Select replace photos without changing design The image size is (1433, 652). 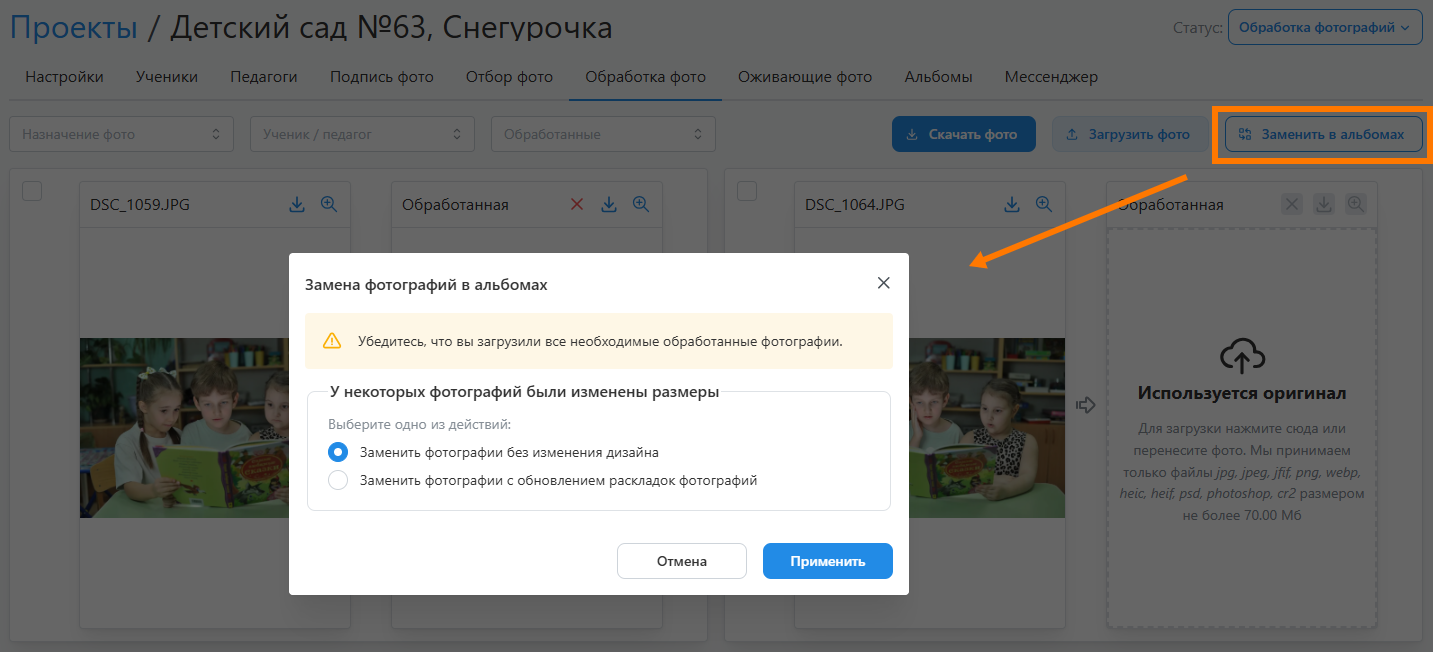338,452
